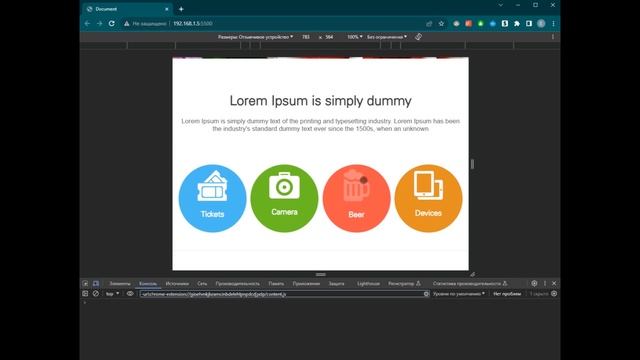This screenshot has width=640, height=360.
Task: Open the Chrome three-dot menu
Action: (x=553, y=24)
